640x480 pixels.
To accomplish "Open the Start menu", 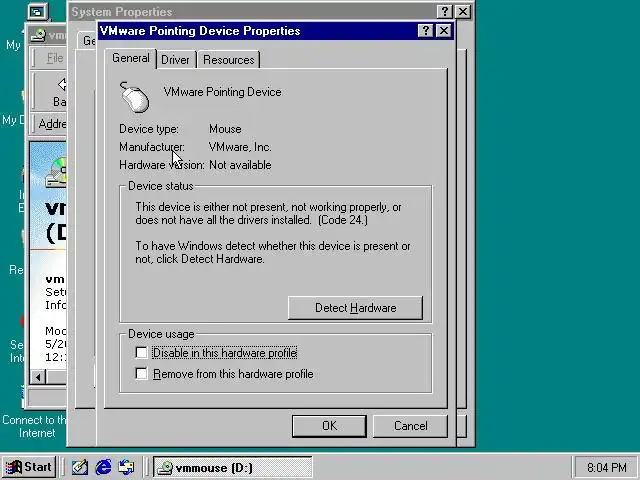I will pos(29,467).
